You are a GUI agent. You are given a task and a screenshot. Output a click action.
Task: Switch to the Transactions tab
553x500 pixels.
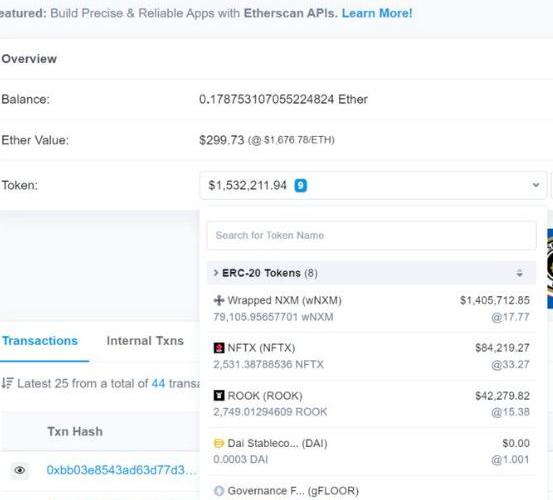tap(40, 341)
